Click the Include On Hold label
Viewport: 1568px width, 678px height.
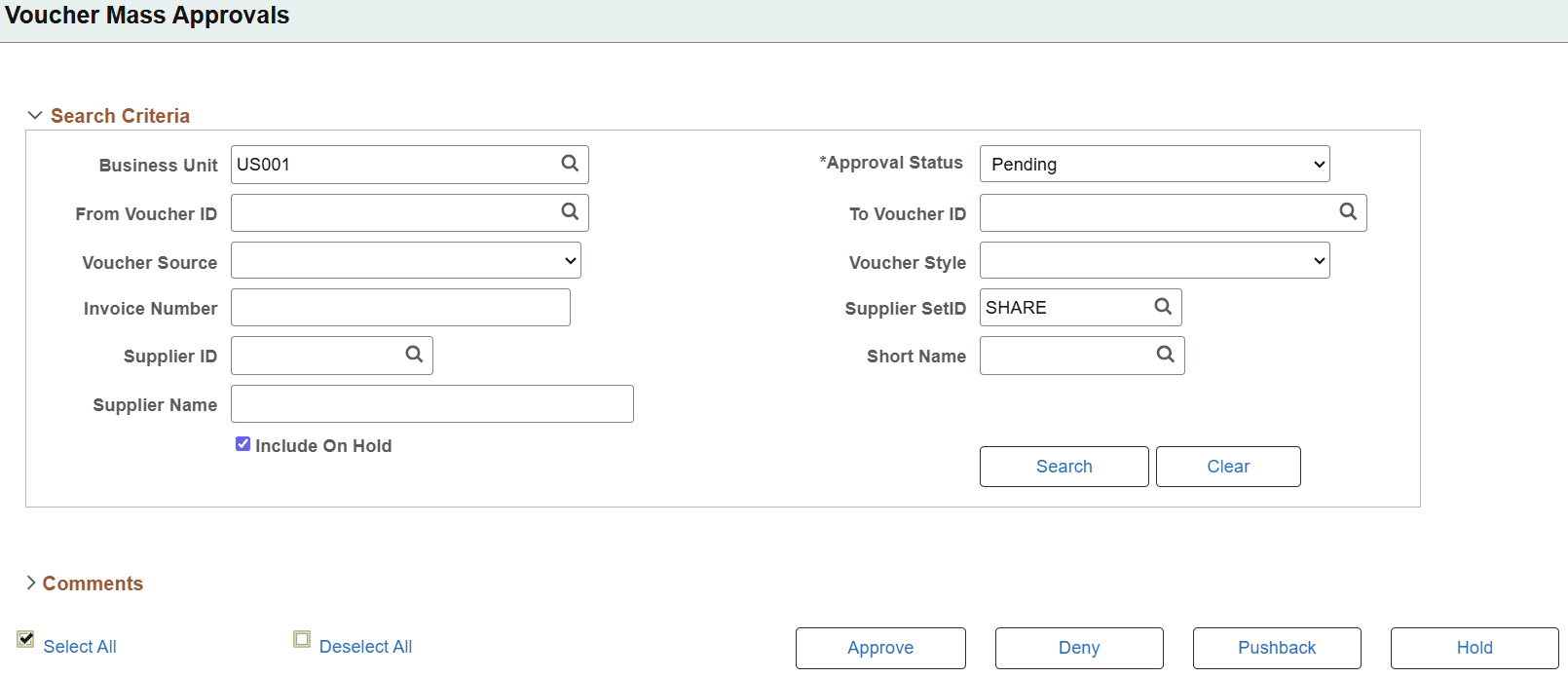(x=323, y=446)
